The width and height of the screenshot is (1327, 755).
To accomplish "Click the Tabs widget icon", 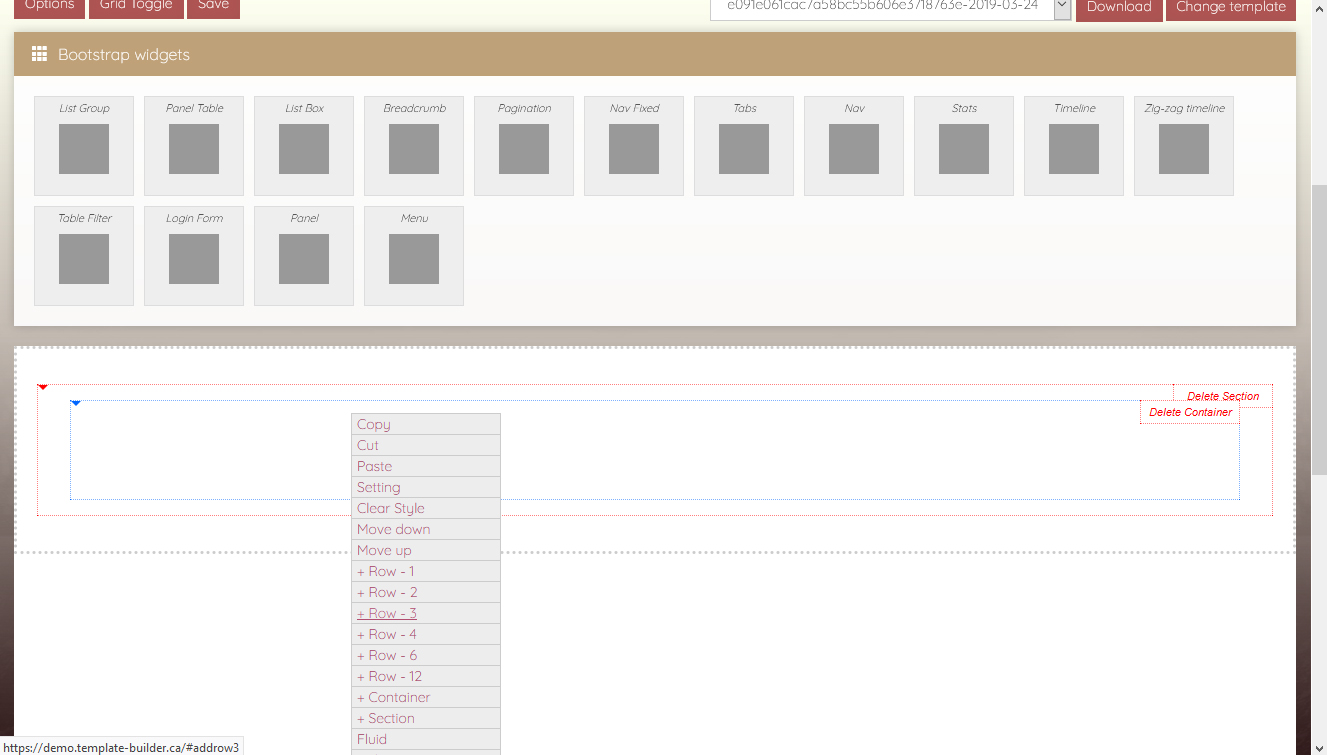I will [744, 149].
